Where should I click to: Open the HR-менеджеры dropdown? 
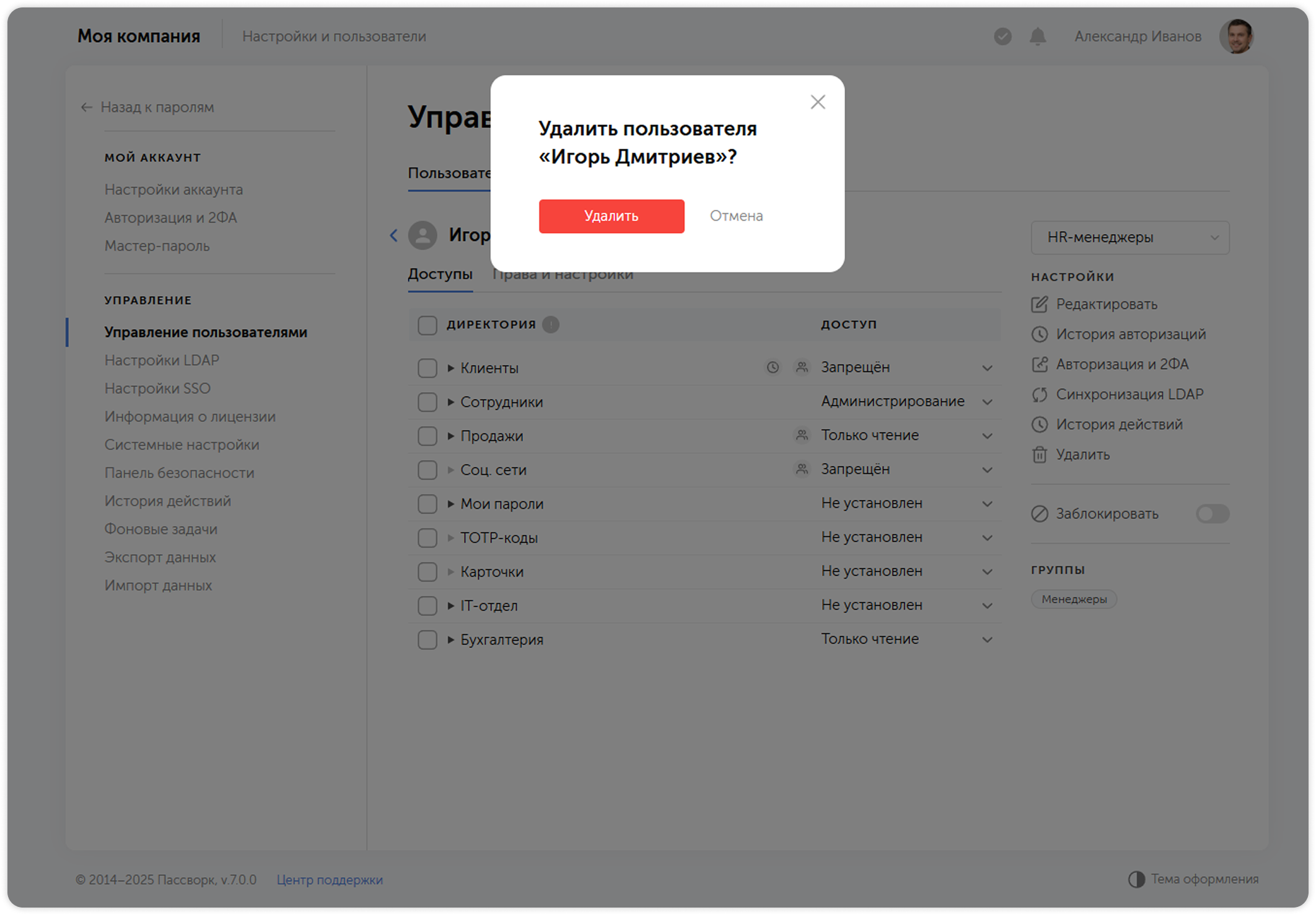(1130, 237)
